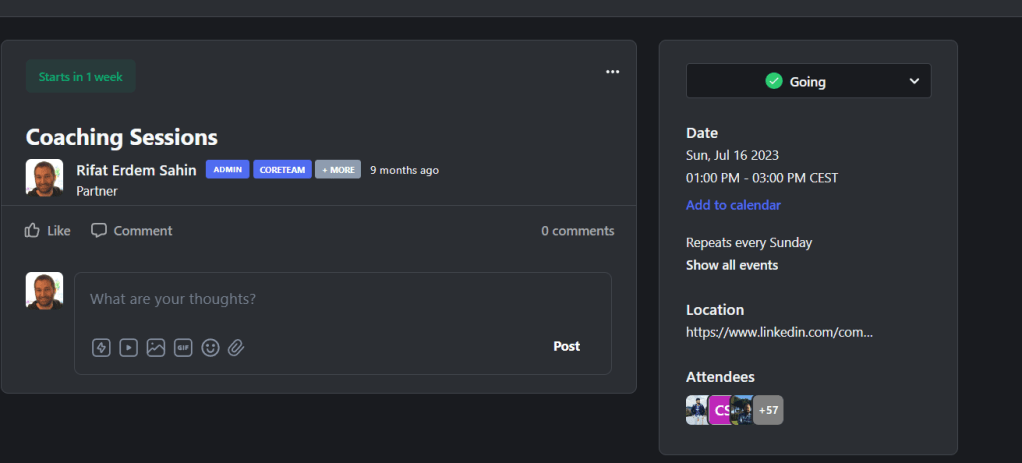Like the Coaching Sessions post

[48, 230]
